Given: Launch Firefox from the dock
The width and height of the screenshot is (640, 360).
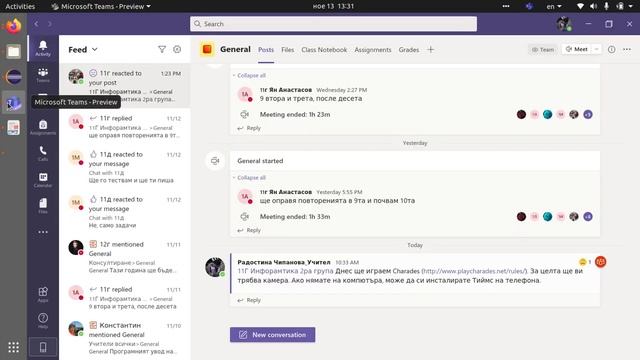Looking at the screenshot, I should tap(13, 26).
